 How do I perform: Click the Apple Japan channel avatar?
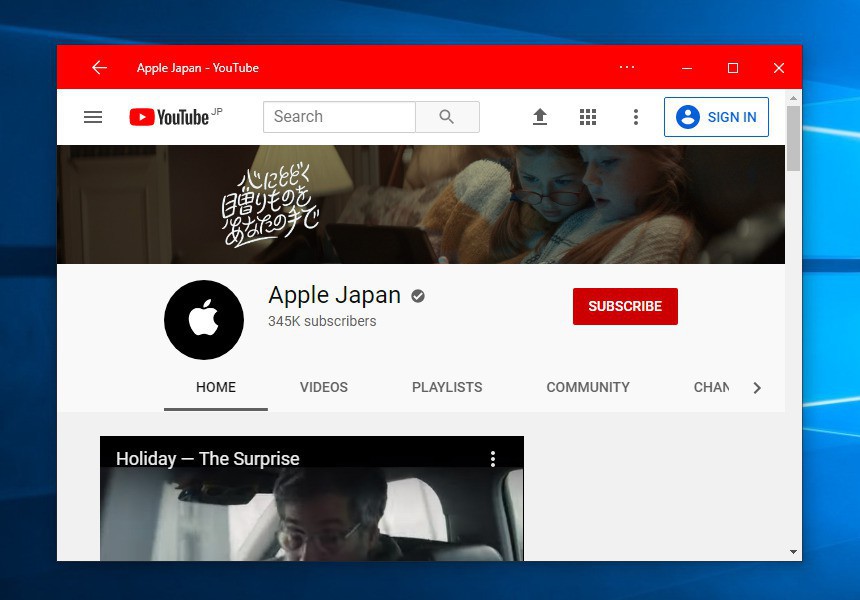point(204,320)
